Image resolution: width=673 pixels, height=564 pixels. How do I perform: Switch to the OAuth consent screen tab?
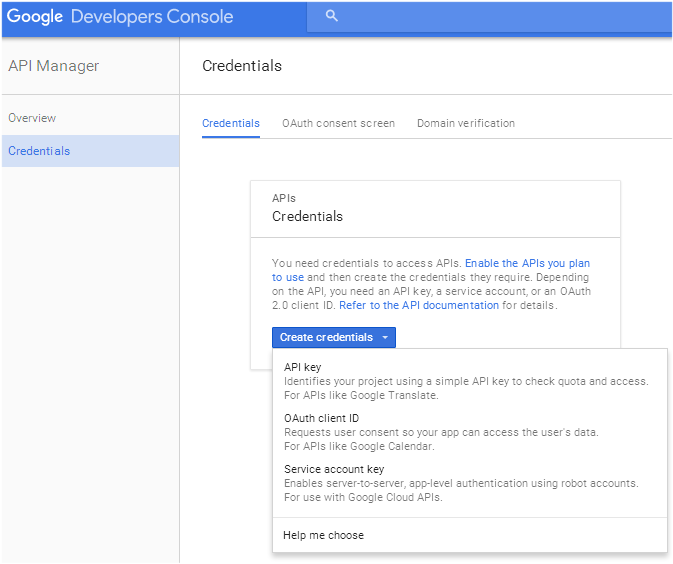[338, 123]
